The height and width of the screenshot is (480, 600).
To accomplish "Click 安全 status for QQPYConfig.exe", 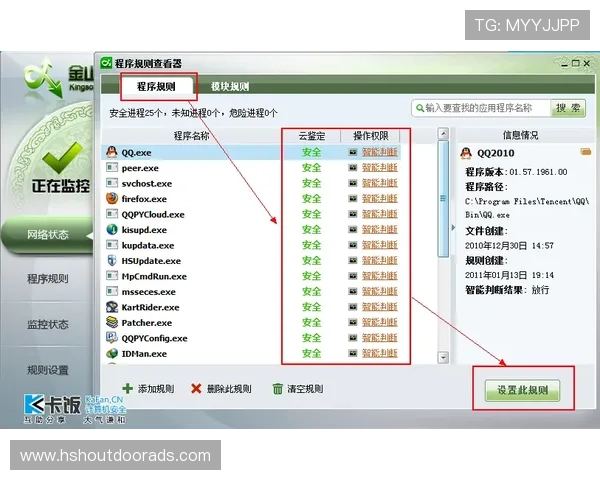I will [311, 338].
